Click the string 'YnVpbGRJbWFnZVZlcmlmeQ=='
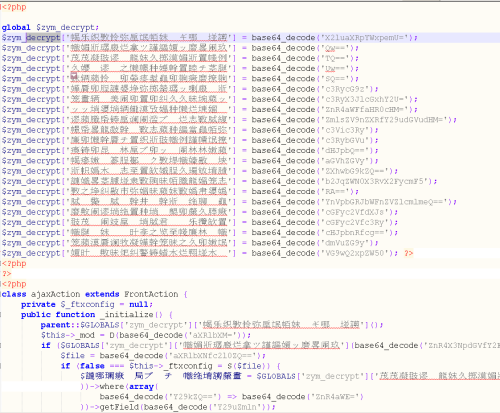The image size is (500, 413). pos(384,202)
